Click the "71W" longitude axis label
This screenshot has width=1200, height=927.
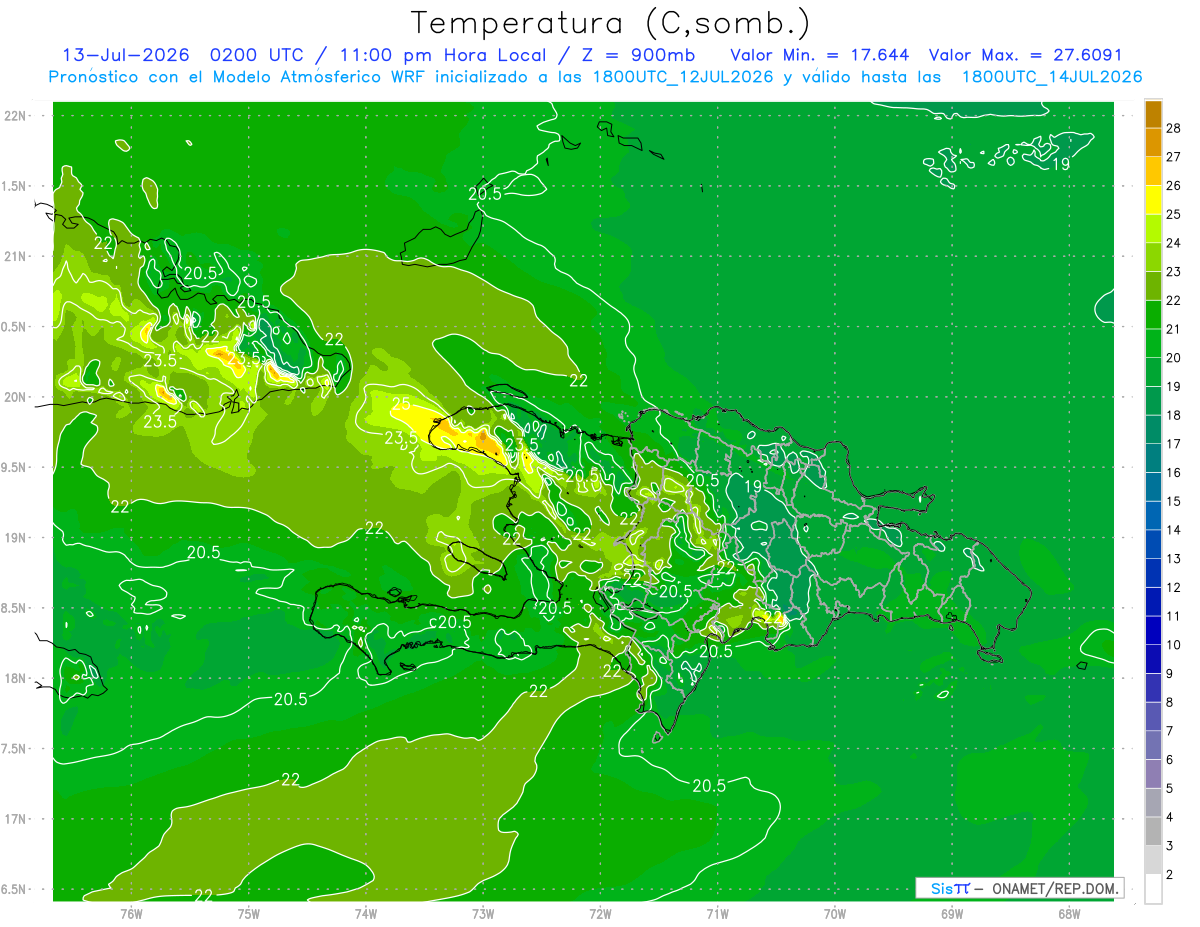pos(717,914)
